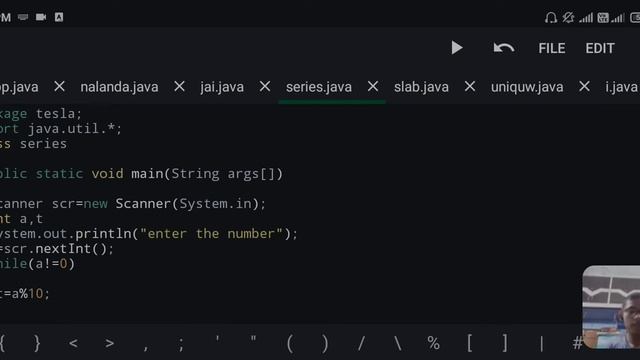Open the uniquw.java tab
The width and height of the screenshot is (640, 360).
[527, 87]
